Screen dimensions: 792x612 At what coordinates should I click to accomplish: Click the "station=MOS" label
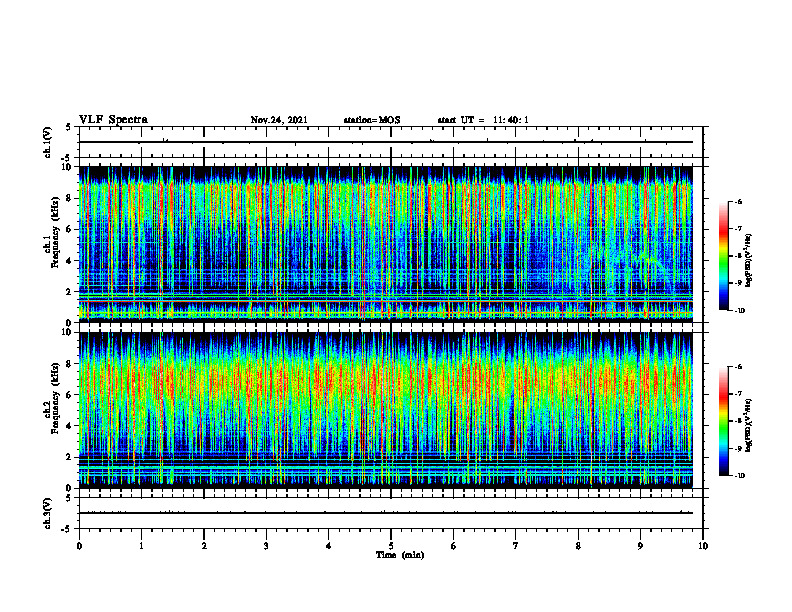[372, 120]
